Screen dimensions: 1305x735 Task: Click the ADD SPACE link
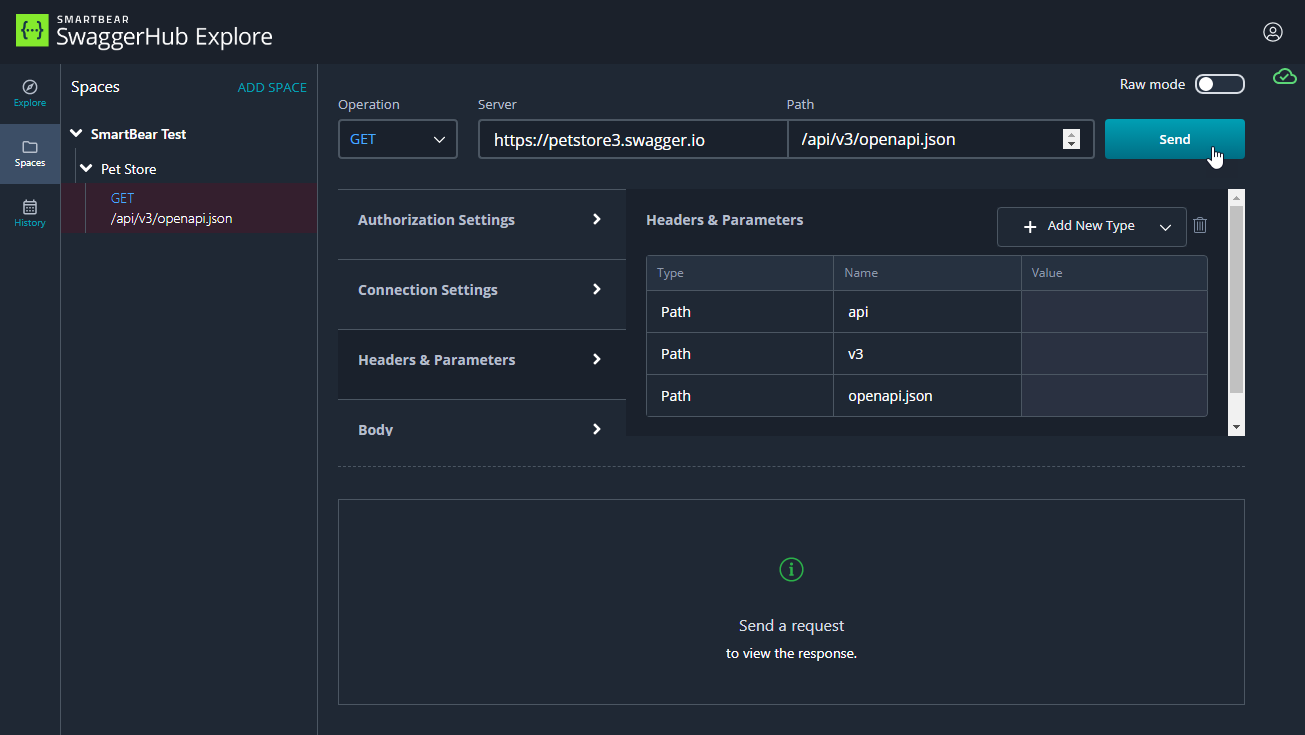[x=272, y=87]
